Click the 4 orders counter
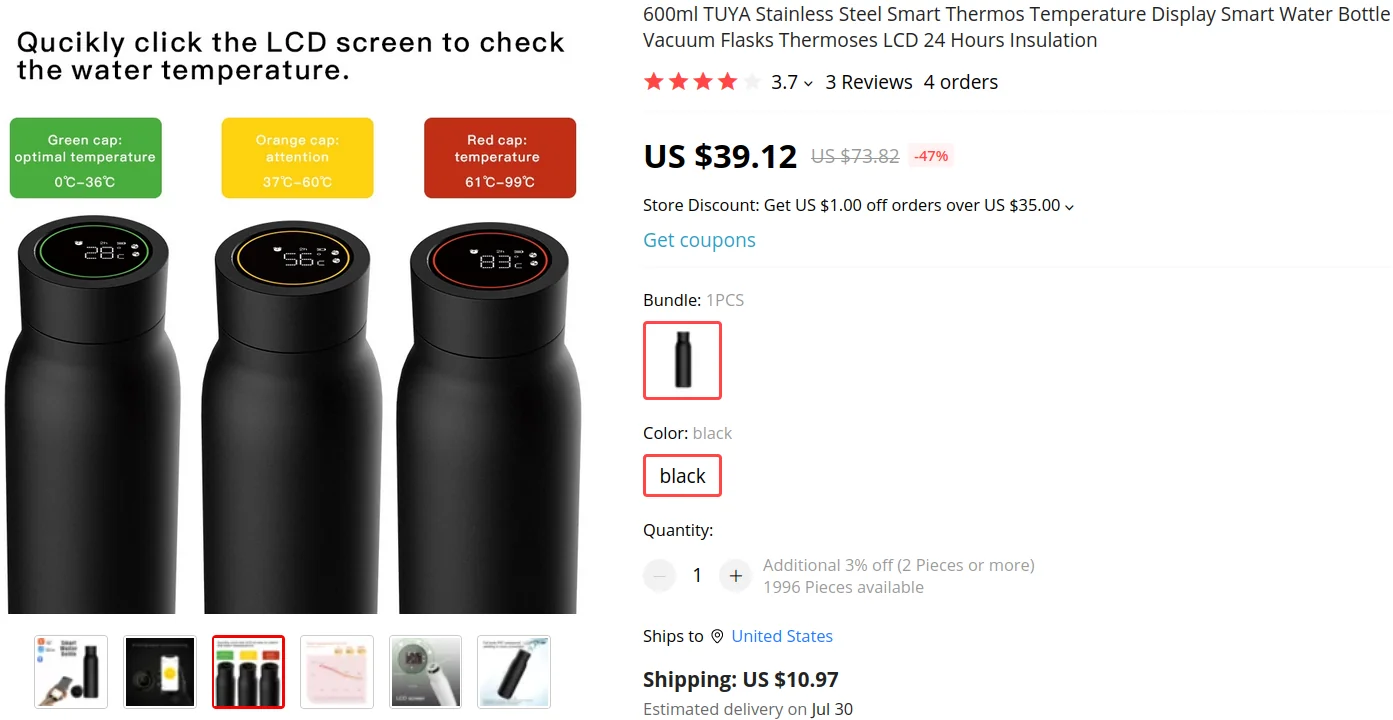This screenshot has height=720, width=1393. pyautogui.click(x=961, y=82)
